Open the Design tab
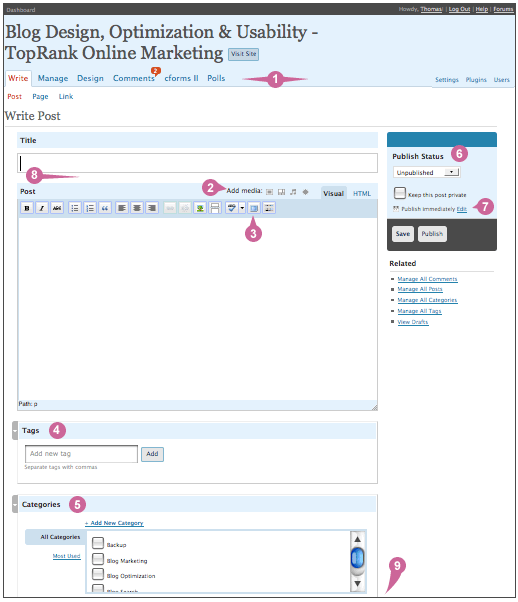Screen dimensions: 518x602 pos(90,78)
